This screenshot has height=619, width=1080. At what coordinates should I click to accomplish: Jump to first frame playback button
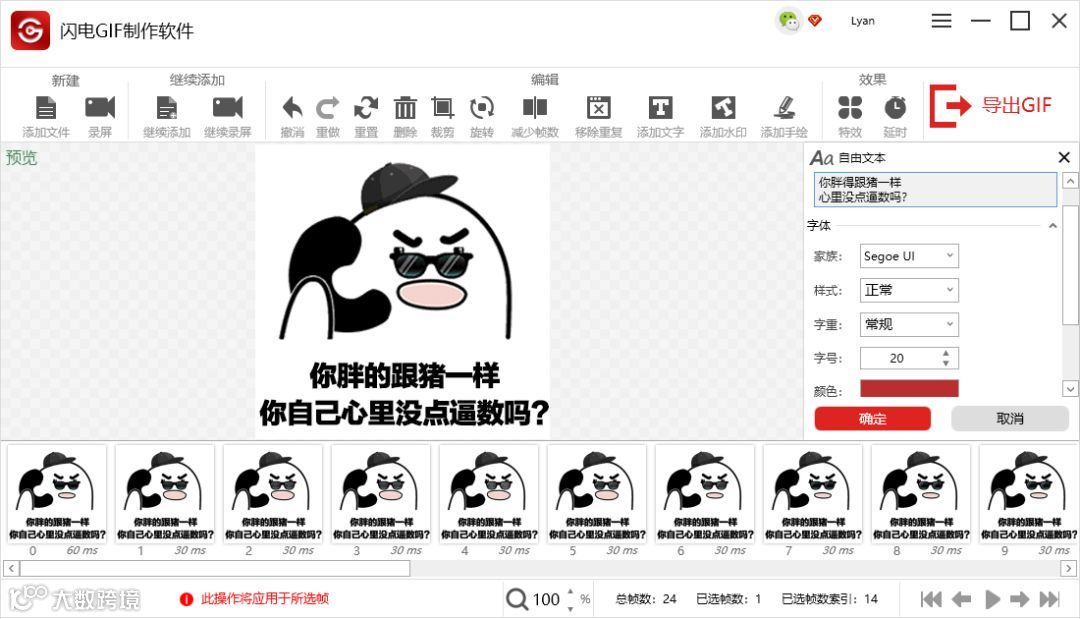point(931,599)
